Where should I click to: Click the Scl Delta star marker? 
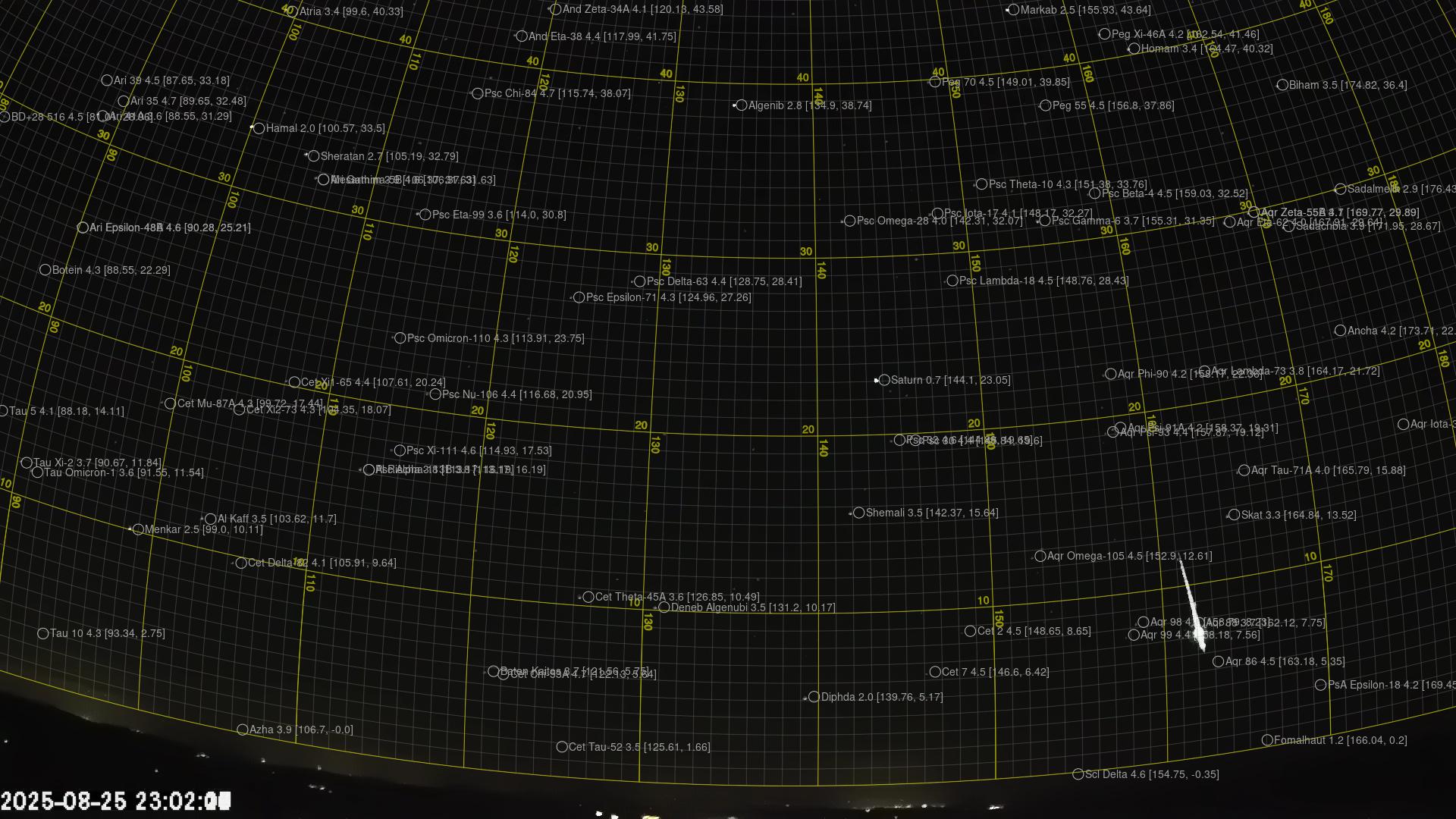tap(1078, 774)
